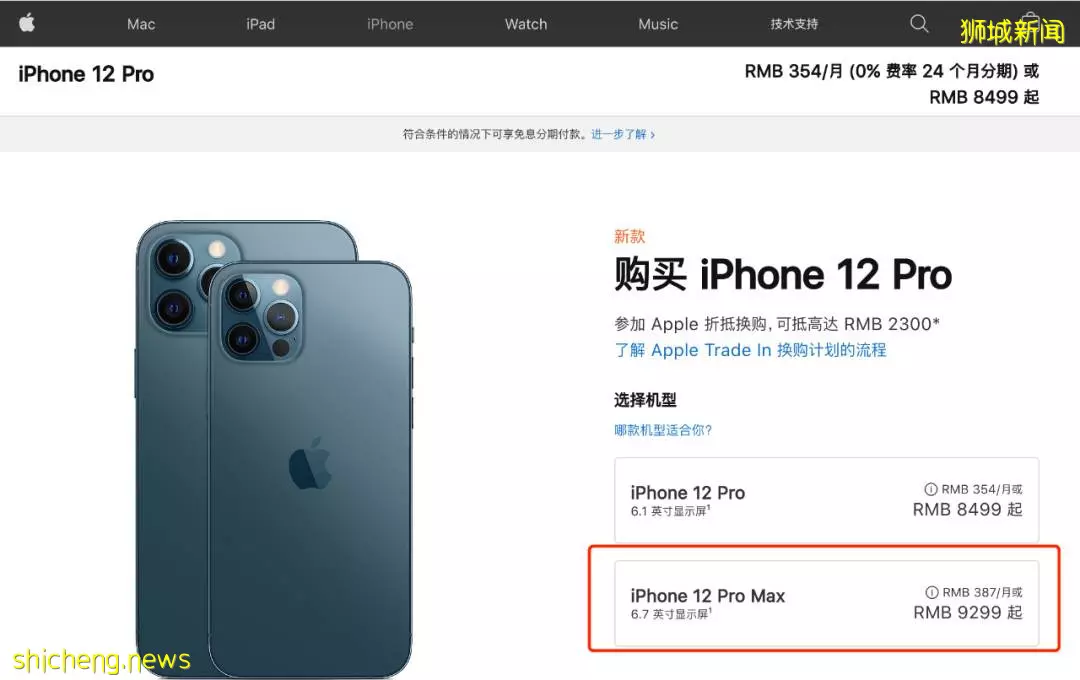Open the search magnifier icon
This screenshot has height=680, width=1080.
(x=919, y=24)
